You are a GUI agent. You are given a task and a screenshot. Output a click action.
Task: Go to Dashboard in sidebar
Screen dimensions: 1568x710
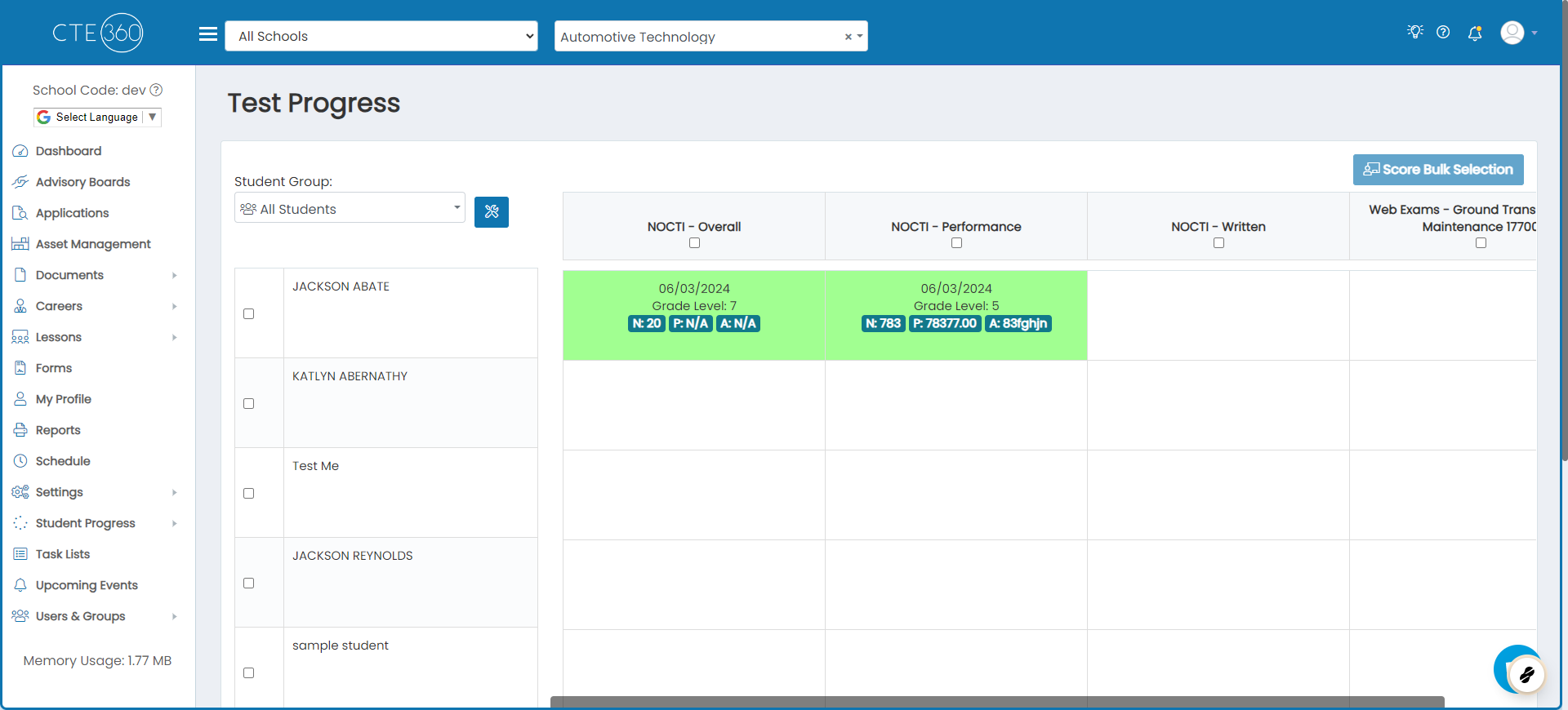coord(69,151)
